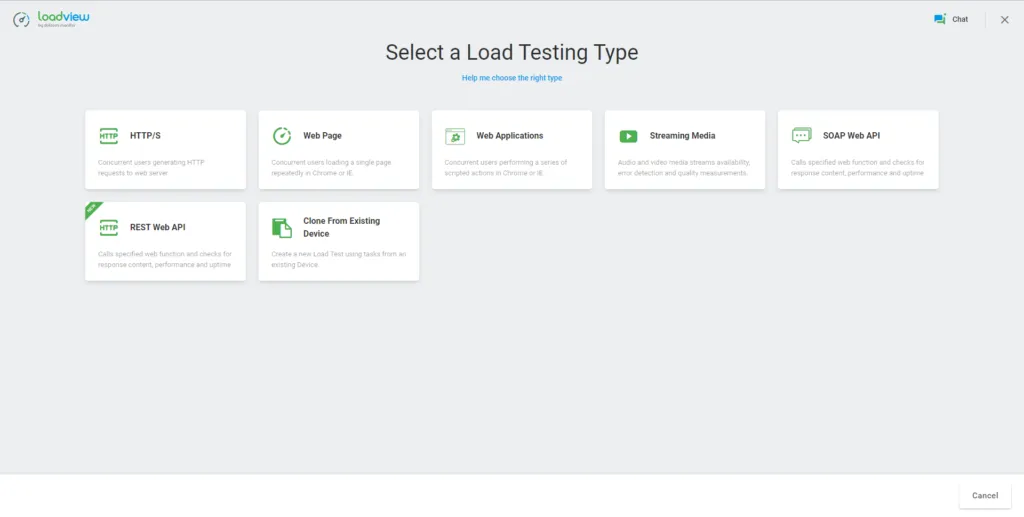Viewport: 1024px width, 517px height.
Task: Click the SOAP Web API speech bubble icon
Action: click(801, 135)
